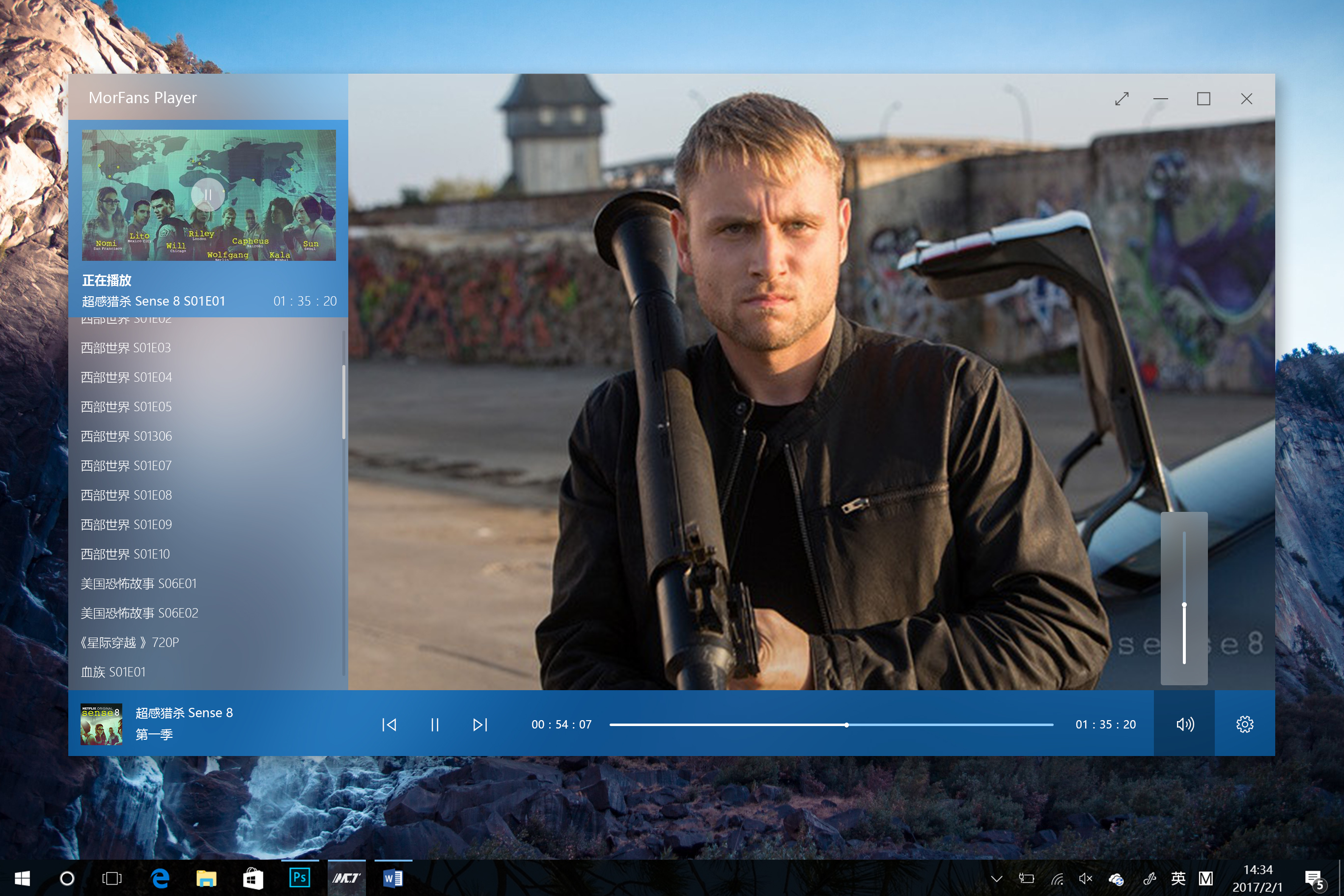Open the Windows Start menu
The width and height of the screenshot is (1344, 896).
(x=22, y=878)
